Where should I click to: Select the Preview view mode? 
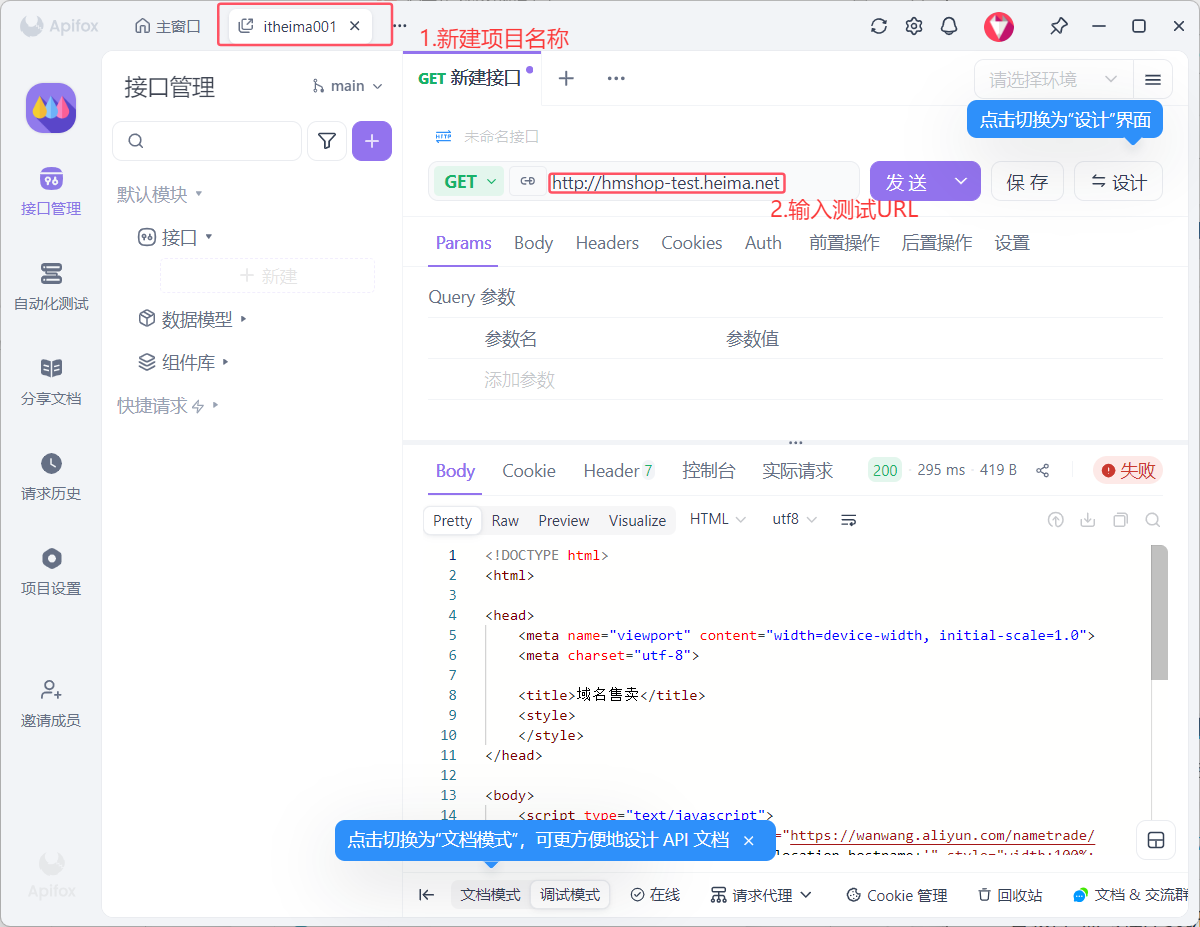564,520
